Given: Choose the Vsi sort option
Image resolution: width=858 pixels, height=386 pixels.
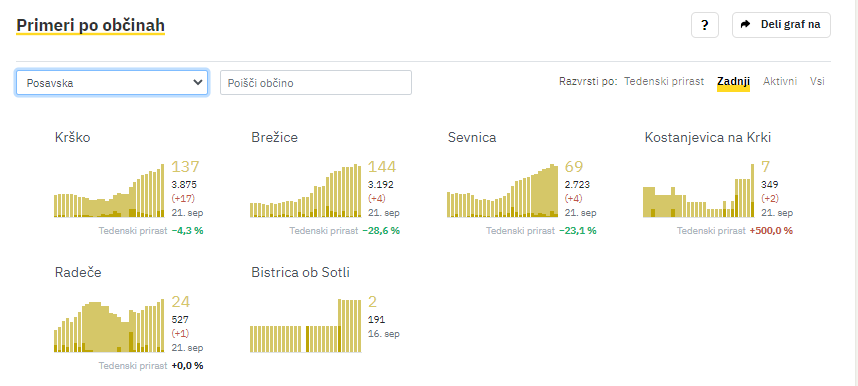Looking at the screenshot, I should 817,82.
